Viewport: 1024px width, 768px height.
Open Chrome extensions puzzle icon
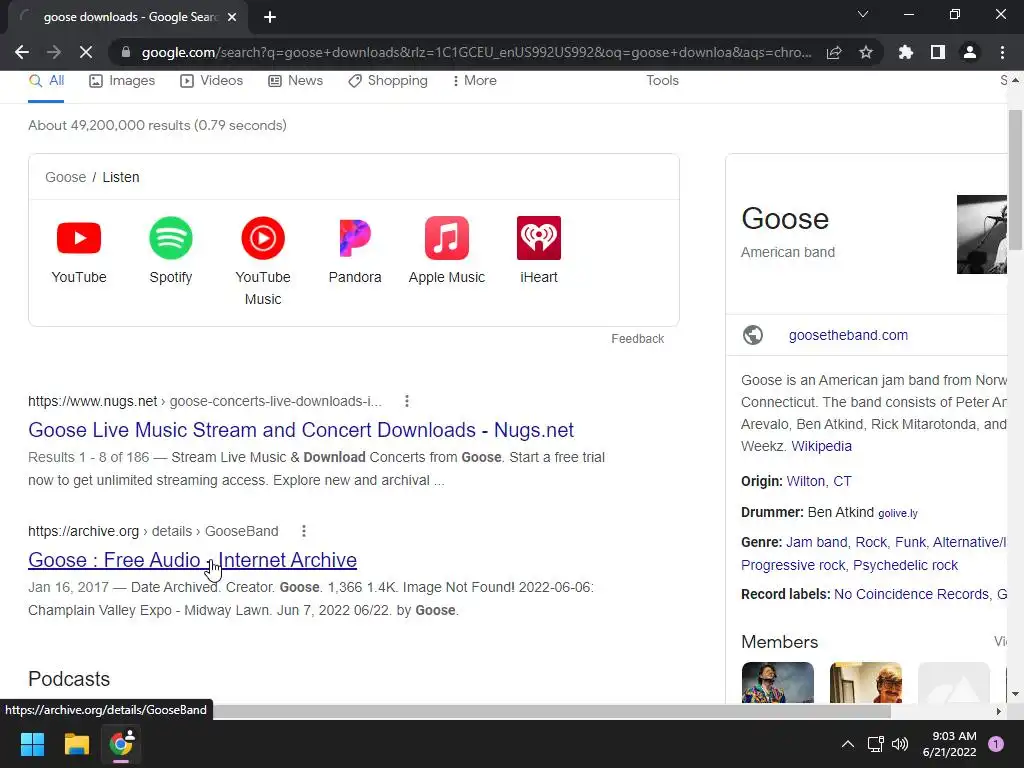click(906, 52)
